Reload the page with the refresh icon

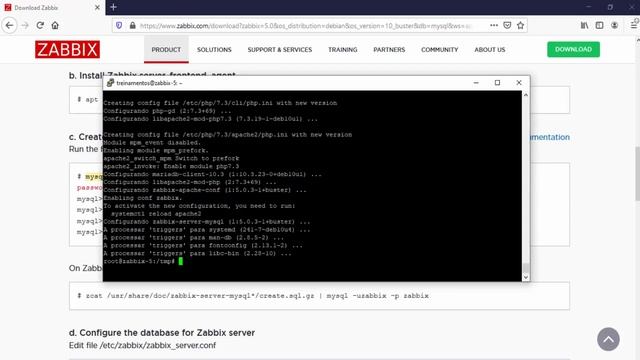point(40,25)
